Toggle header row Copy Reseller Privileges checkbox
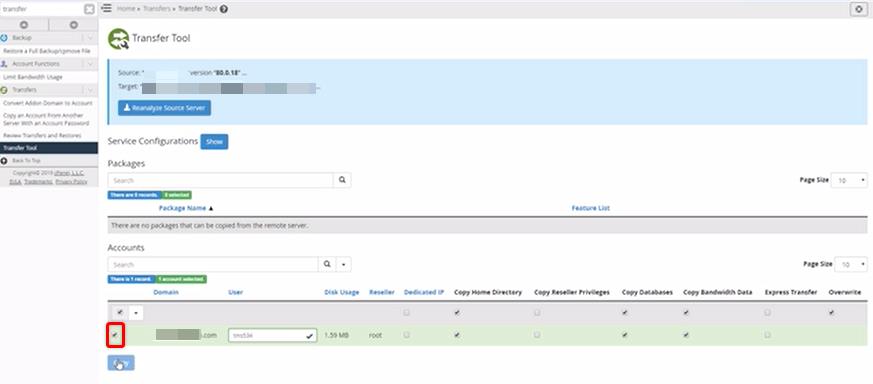The height and width of the screenshot is (384, 873). (537, 313)
